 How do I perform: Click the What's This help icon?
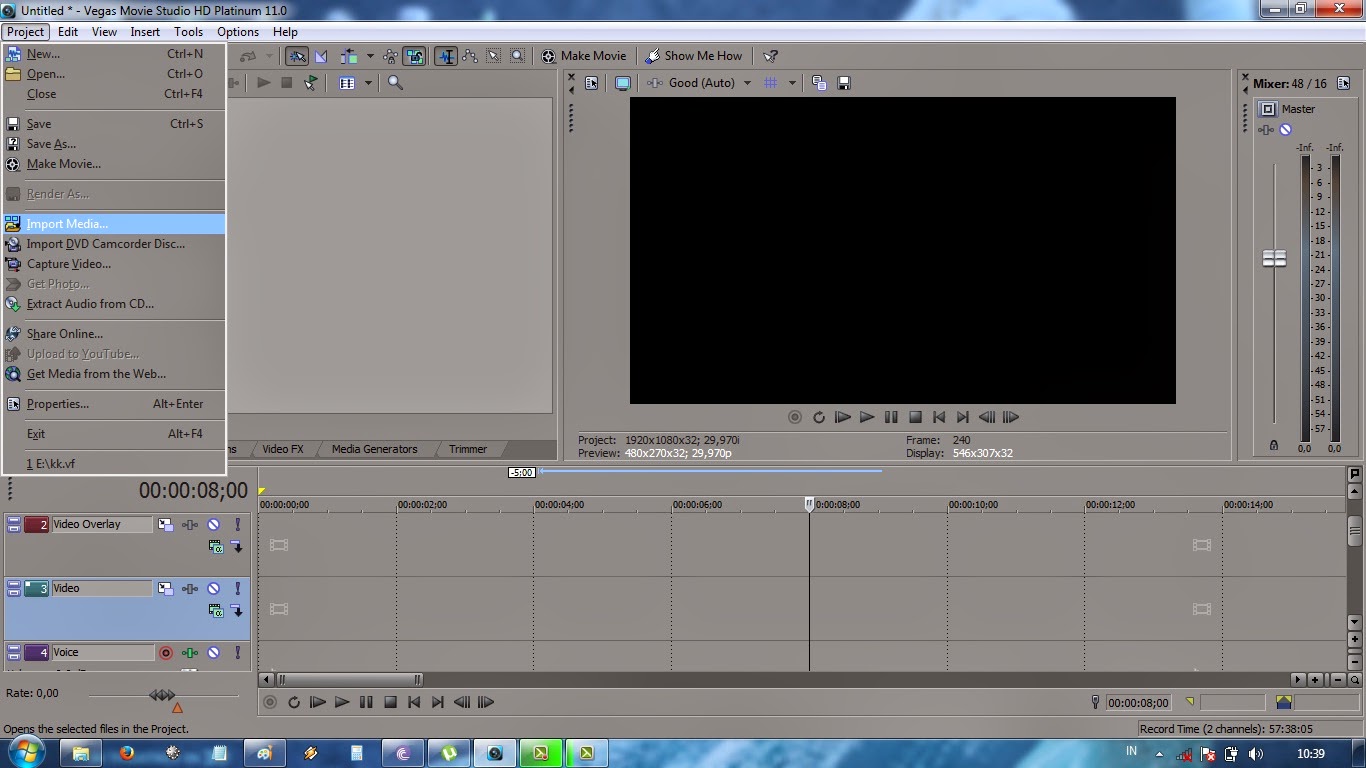click(770, 56)
